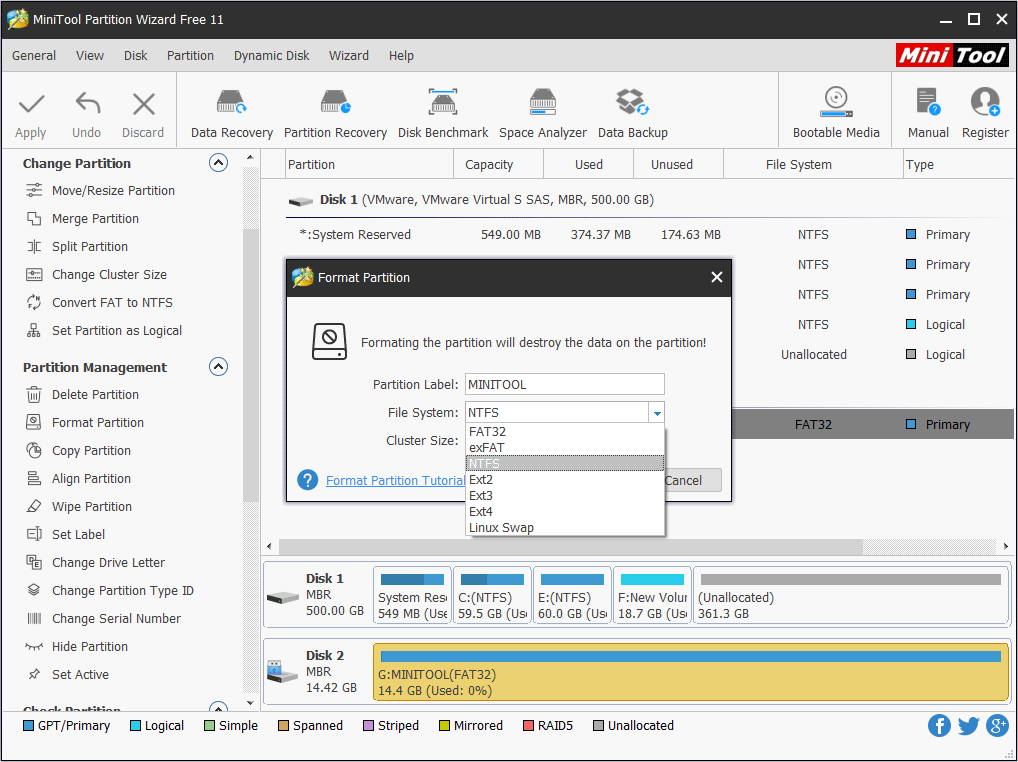This screenshot has height=762, width=1018.
Task: Select C:(NTFS) block on Disk 1 map
Action: pyautogui.click(x=492, y=595)
